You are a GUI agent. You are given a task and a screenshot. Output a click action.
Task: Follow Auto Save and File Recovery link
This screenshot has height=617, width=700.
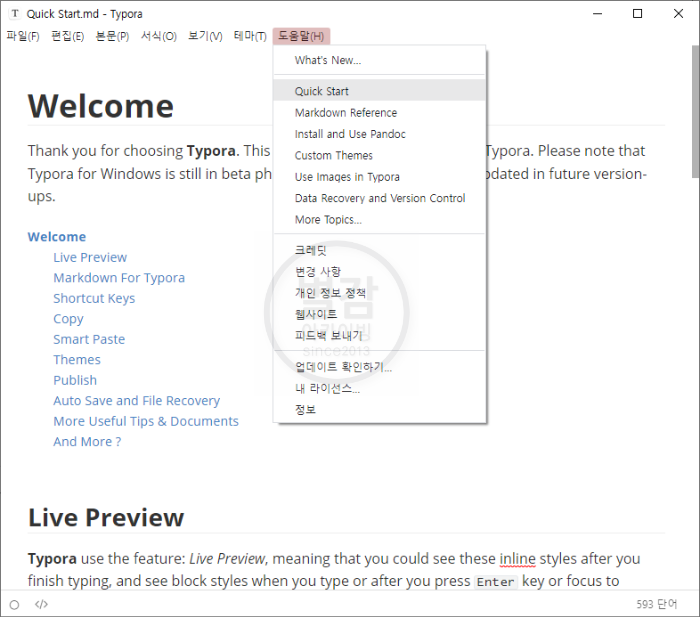137,401
